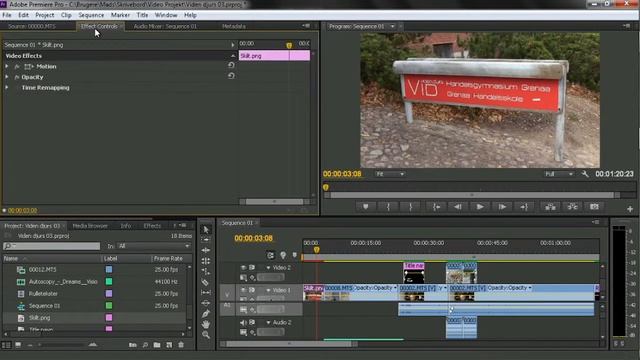
Task: Open the Marker menu
Action: click(x=120, y=15)
